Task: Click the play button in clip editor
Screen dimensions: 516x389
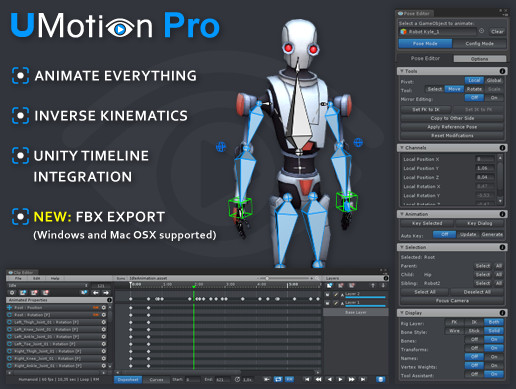Action: [x=340, y=379]
